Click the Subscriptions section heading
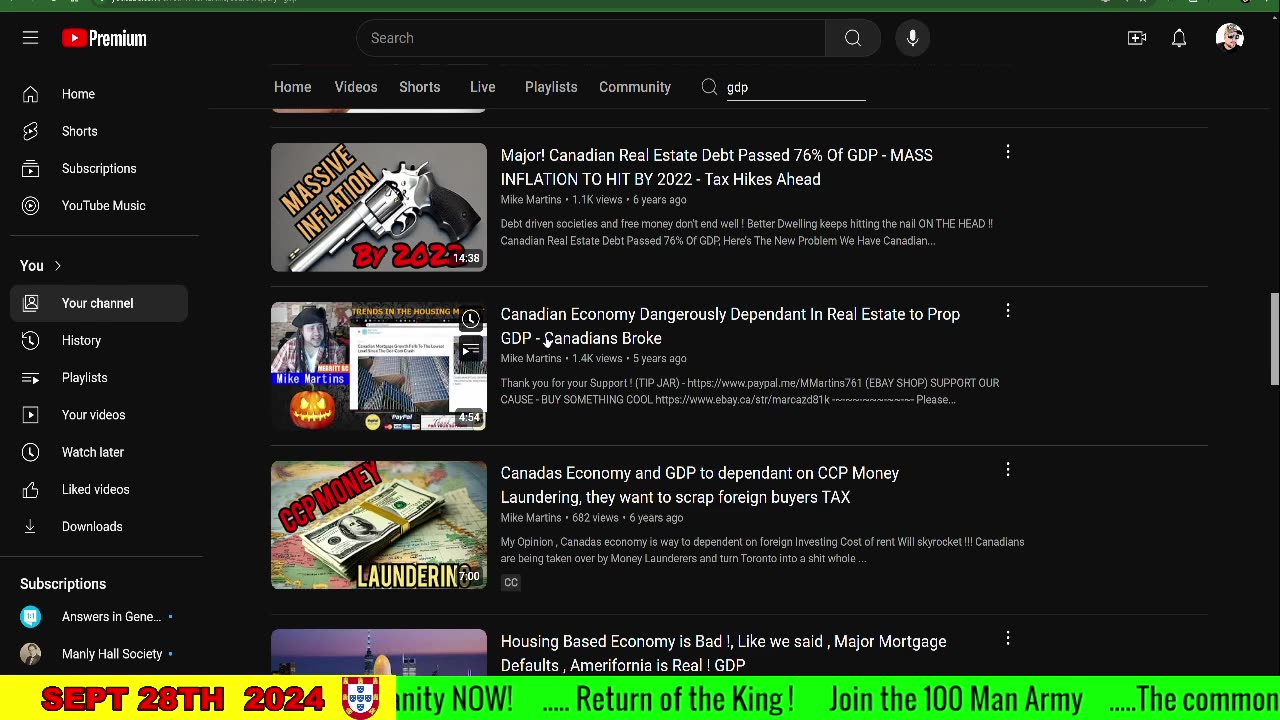Image resolution: width=1280 pixels, height=720 pixels. (63, 584)
